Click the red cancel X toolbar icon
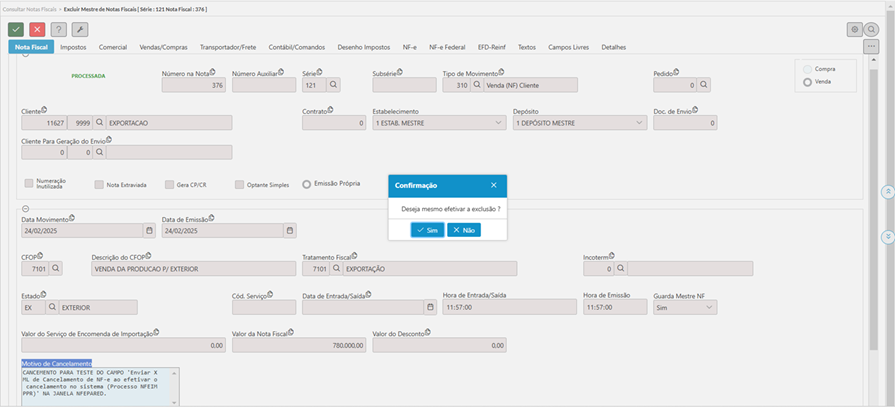Viewport: 895px width, 407px height. (37, 30)
